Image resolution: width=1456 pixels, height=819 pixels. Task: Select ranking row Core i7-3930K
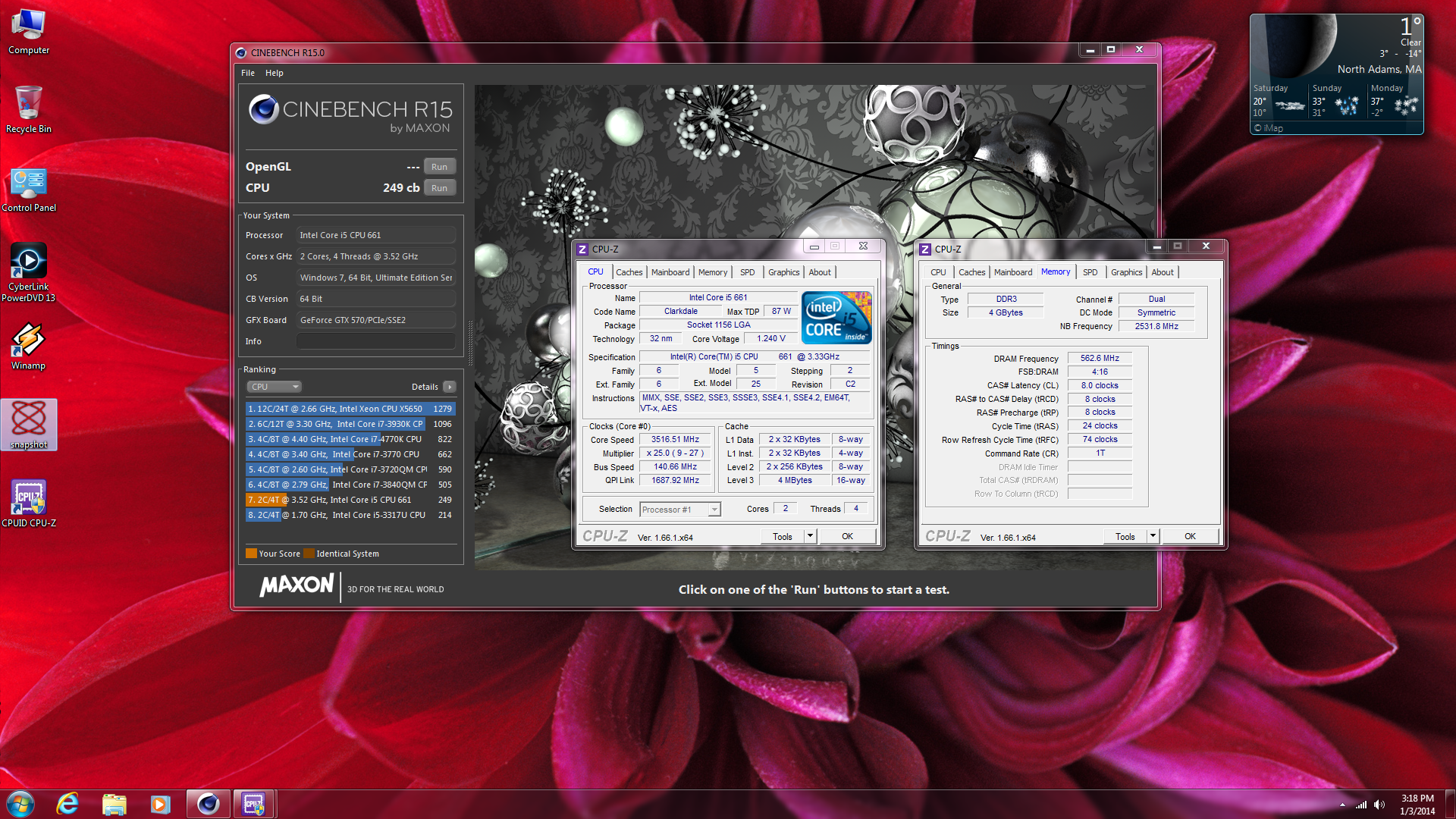coord(350,424)
